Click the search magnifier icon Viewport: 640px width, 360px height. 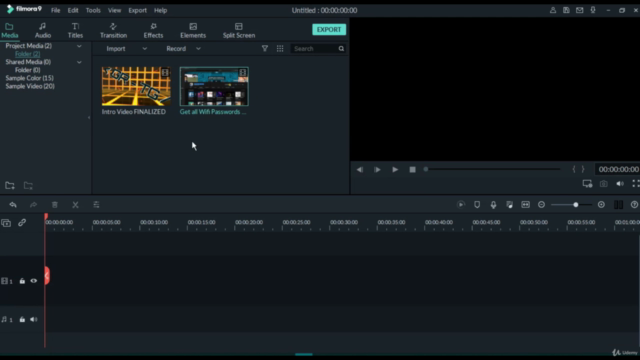pos(341,49)
